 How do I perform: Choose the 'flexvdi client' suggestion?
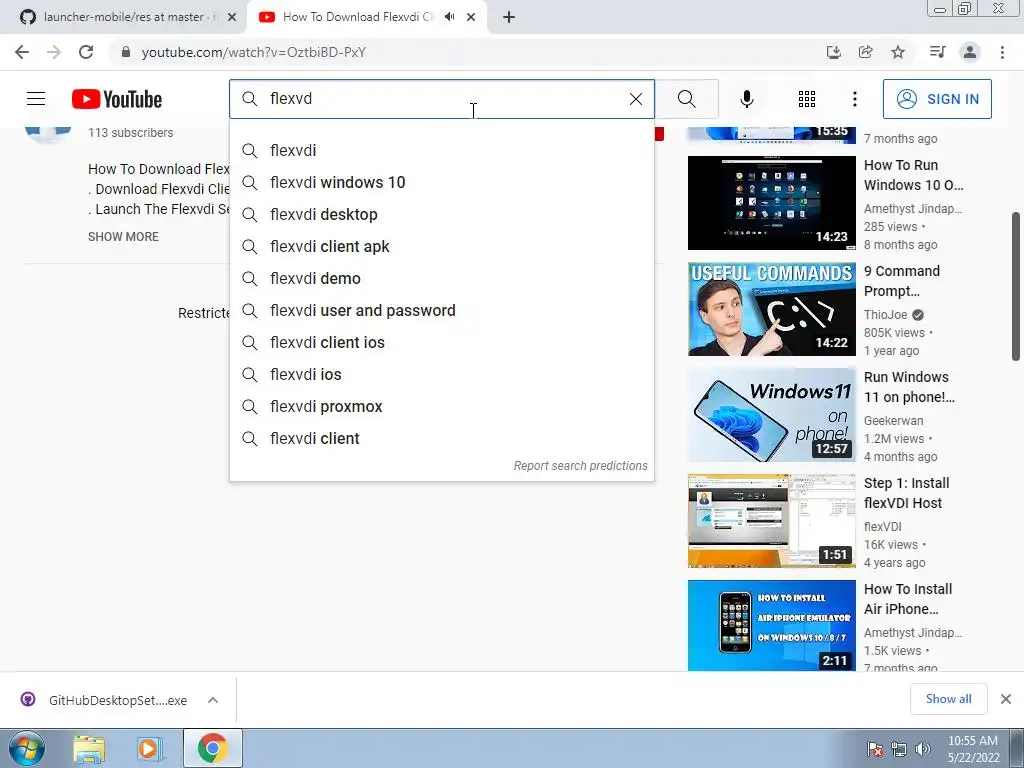(441, 438)
